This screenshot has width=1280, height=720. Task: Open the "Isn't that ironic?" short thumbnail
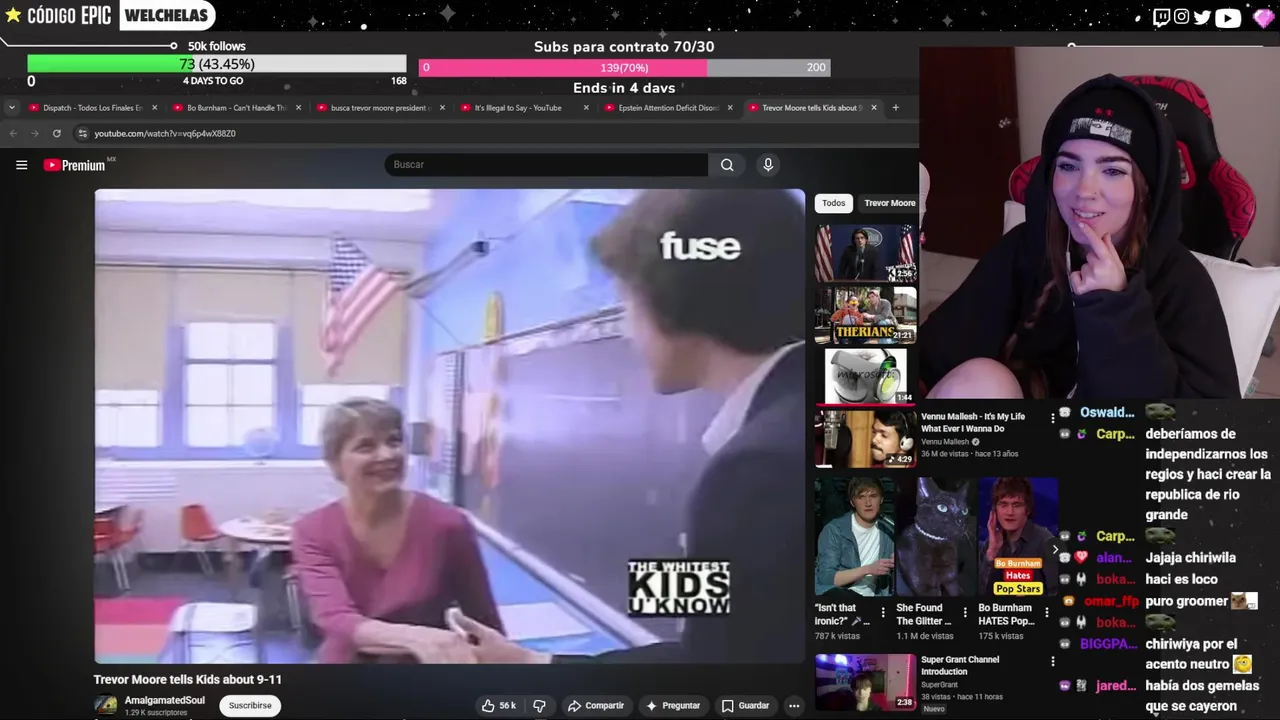tap(855, 537)
